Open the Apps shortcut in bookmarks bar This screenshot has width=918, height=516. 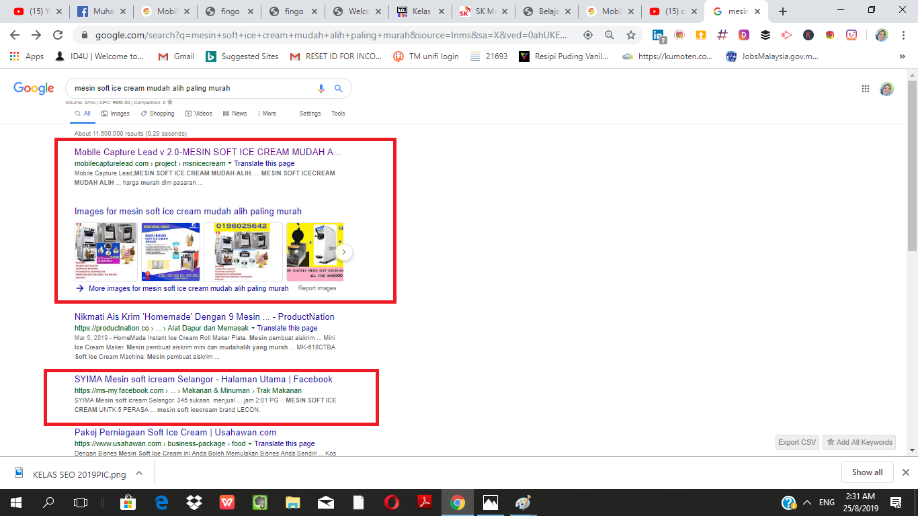tap(27, 56)
